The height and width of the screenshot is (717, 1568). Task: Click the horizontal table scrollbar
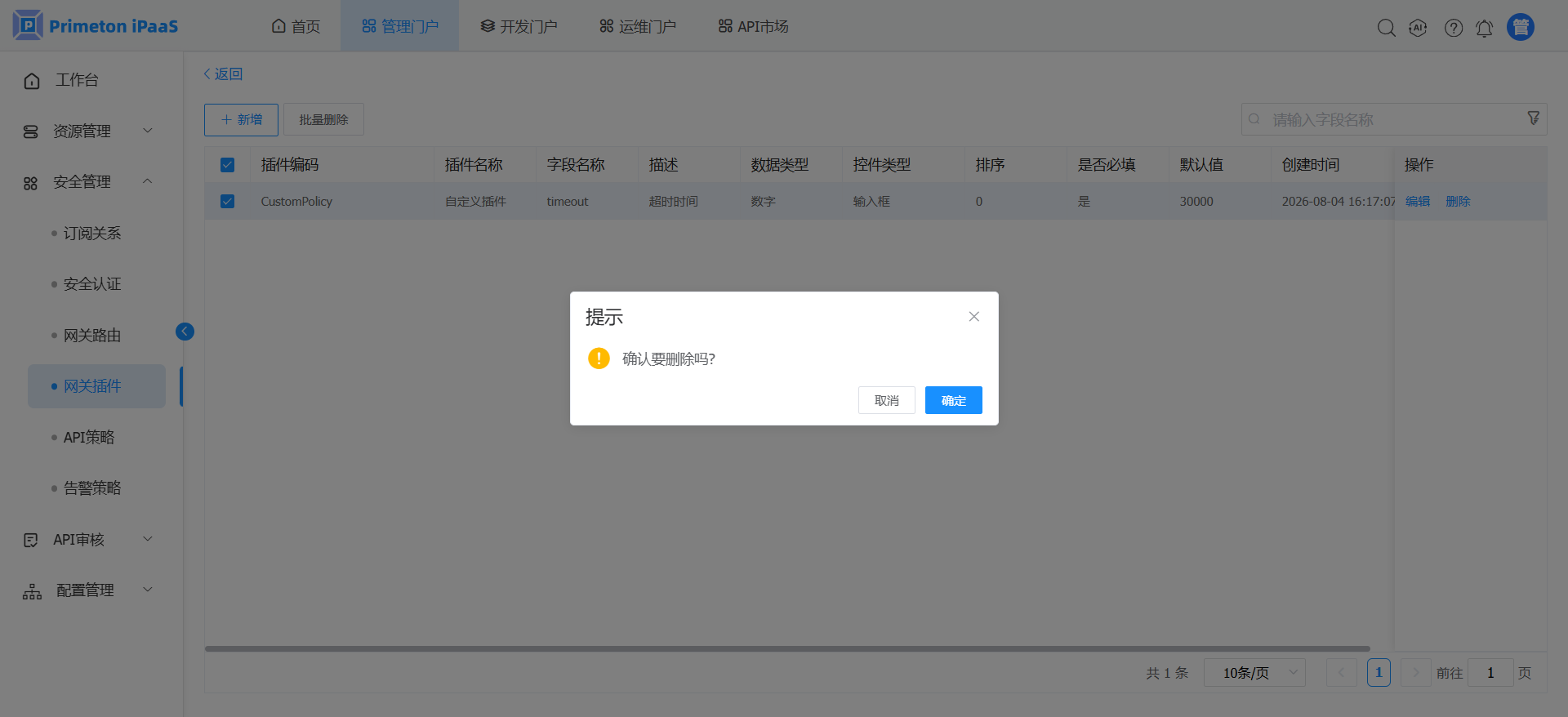(787, 649)
